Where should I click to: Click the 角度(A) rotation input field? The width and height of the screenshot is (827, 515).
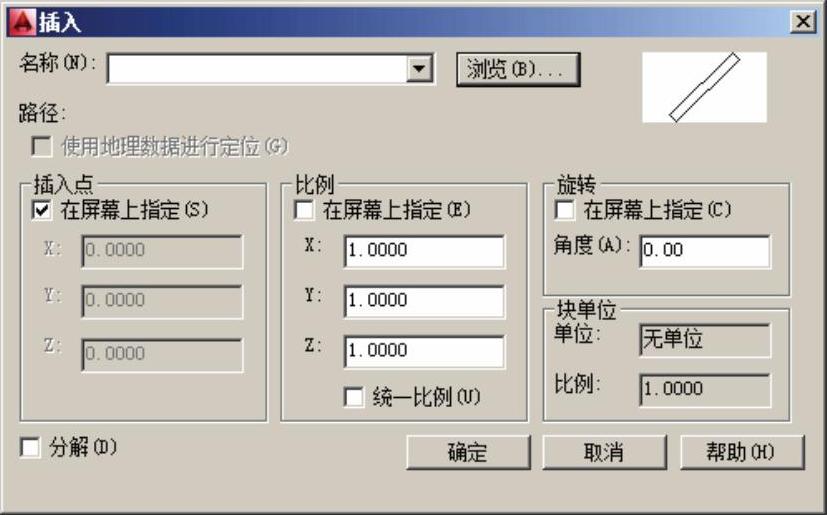(x=705, y=251)
